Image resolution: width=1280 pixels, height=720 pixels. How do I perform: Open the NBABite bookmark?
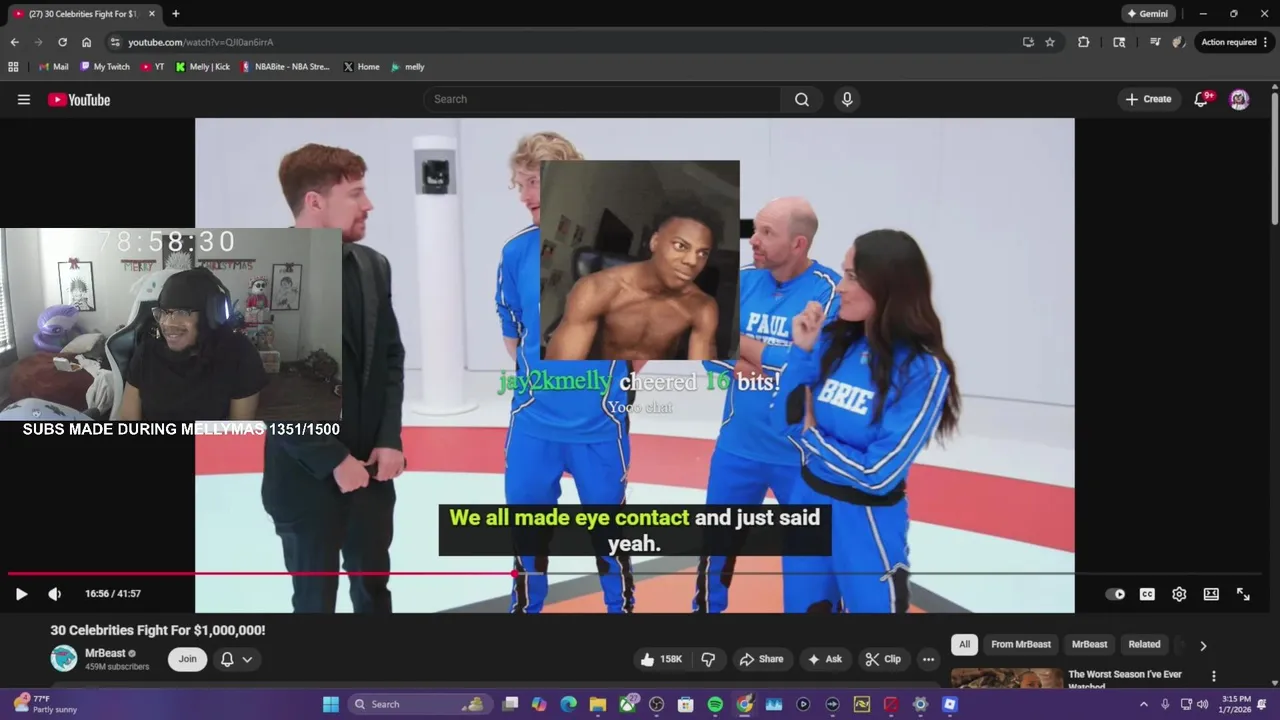pyautogui.click(x=285, y=67)
